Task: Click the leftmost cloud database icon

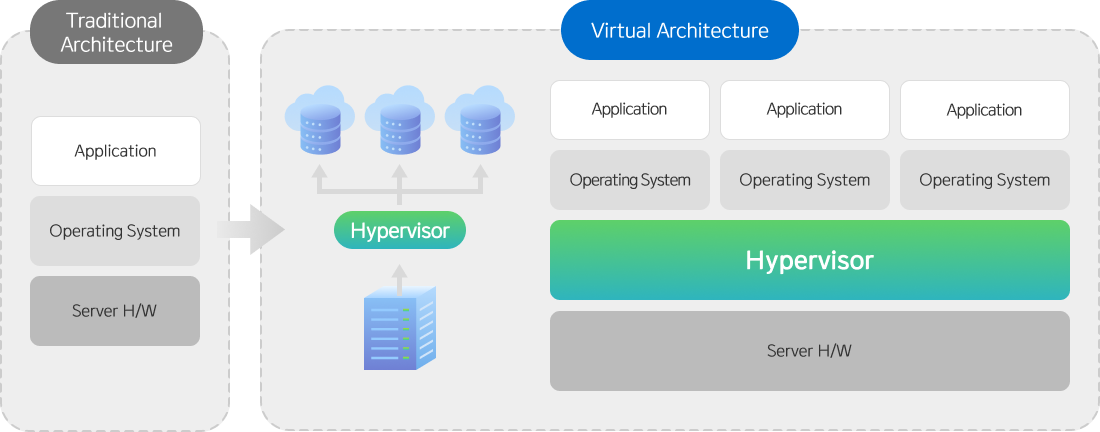Action: [x=320, y=120]
